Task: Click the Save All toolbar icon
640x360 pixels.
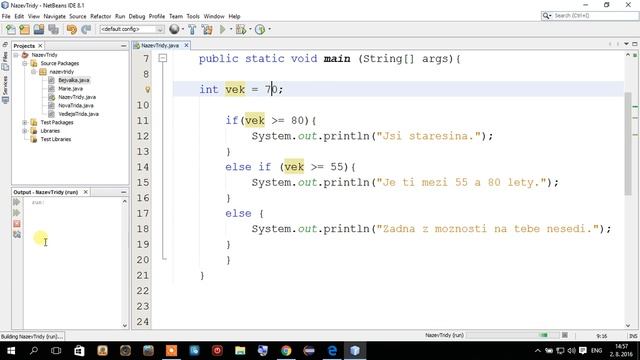Action: 53,29
